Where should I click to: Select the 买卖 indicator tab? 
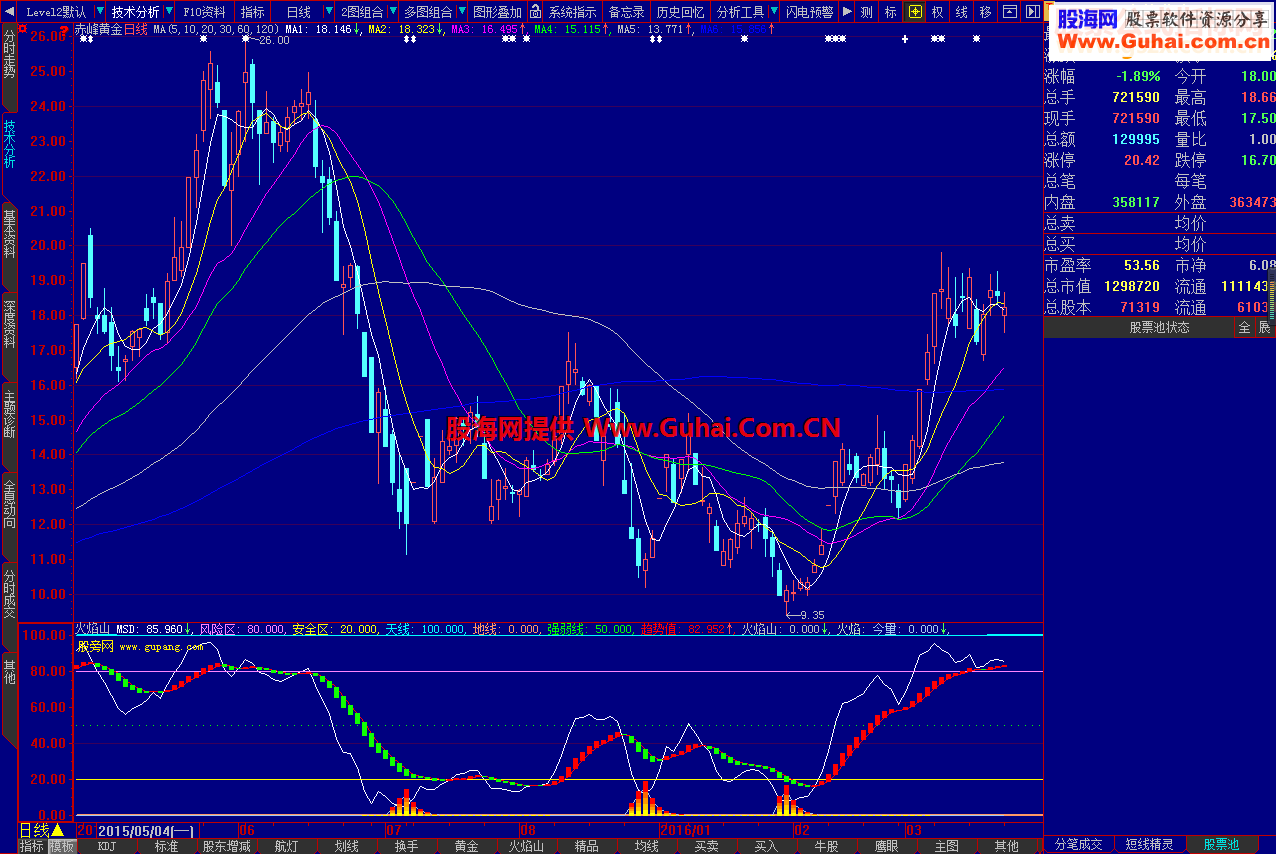[706, 846]
